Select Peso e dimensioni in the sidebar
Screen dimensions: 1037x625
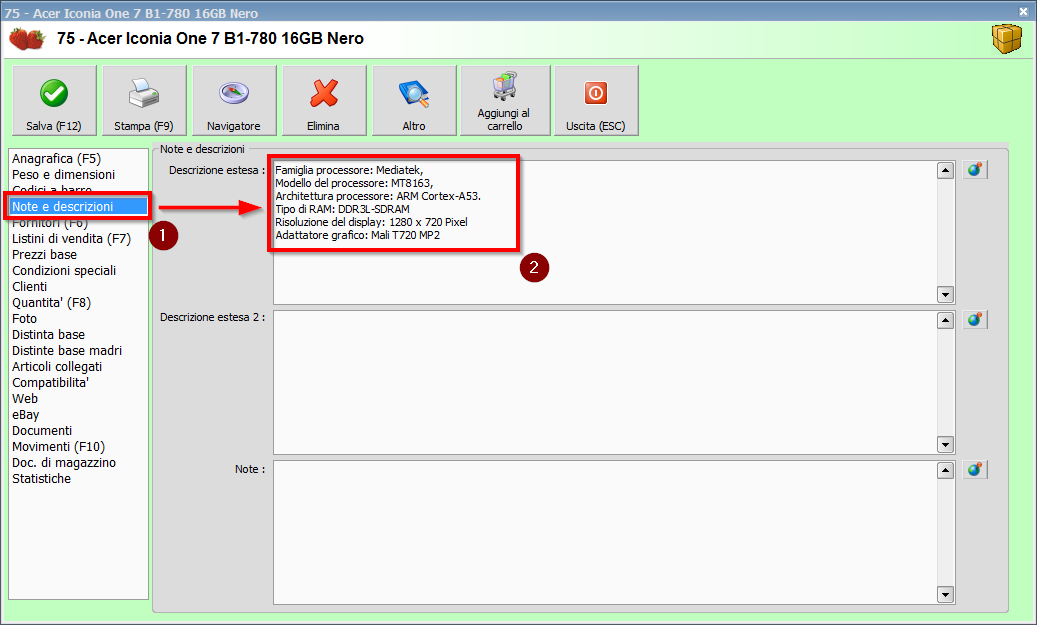63,175
